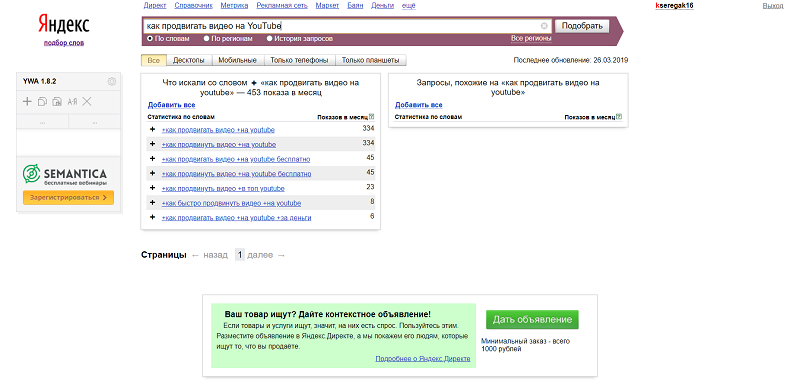Viewport: 800px width, 390px height.
Task: Open 'как быстро продвинуть видео на youtube' link
Action: click(231, 203)
